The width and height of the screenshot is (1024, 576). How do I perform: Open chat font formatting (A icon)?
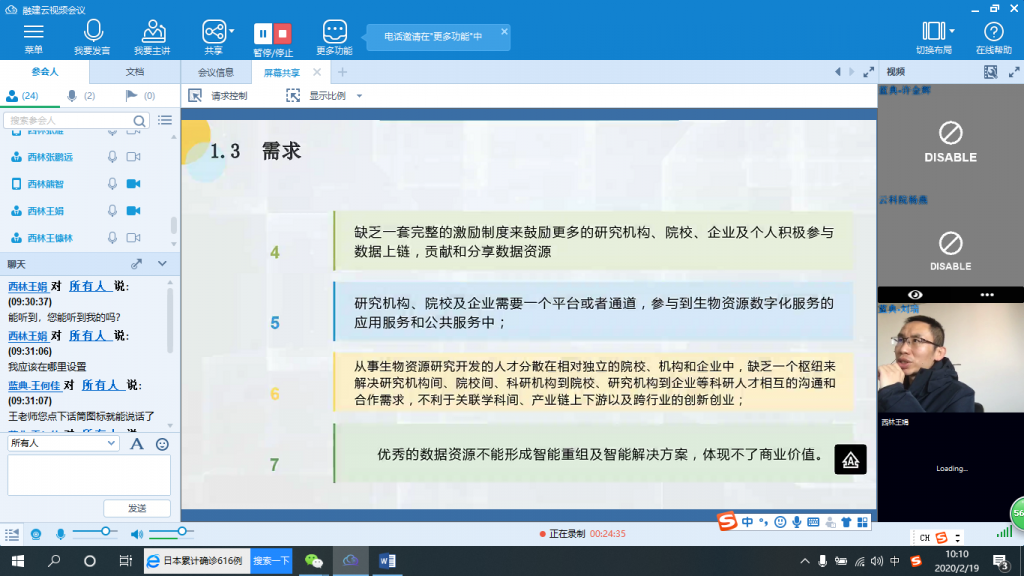point(137,443)
